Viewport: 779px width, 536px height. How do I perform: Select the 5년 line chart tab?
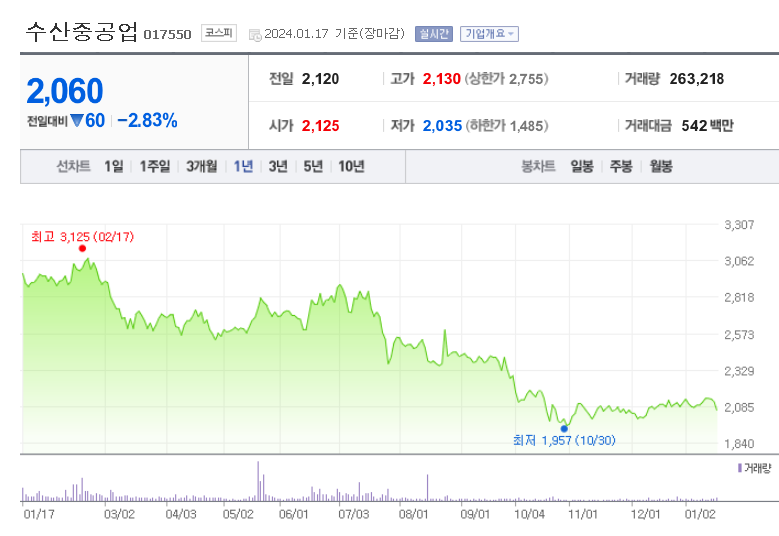click(x=313, y=166)
